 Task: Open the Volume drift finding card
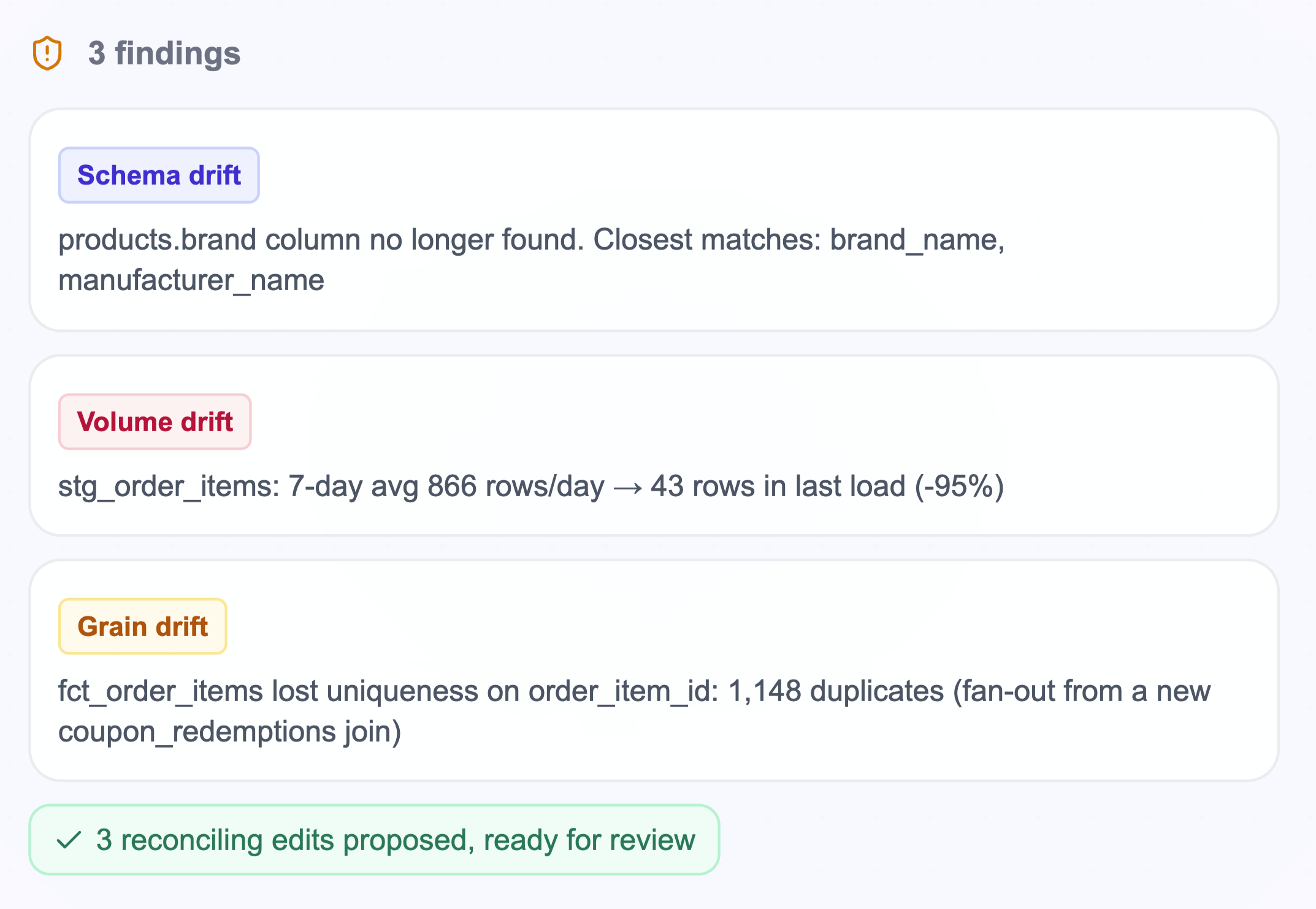click(x=654, y=446)
